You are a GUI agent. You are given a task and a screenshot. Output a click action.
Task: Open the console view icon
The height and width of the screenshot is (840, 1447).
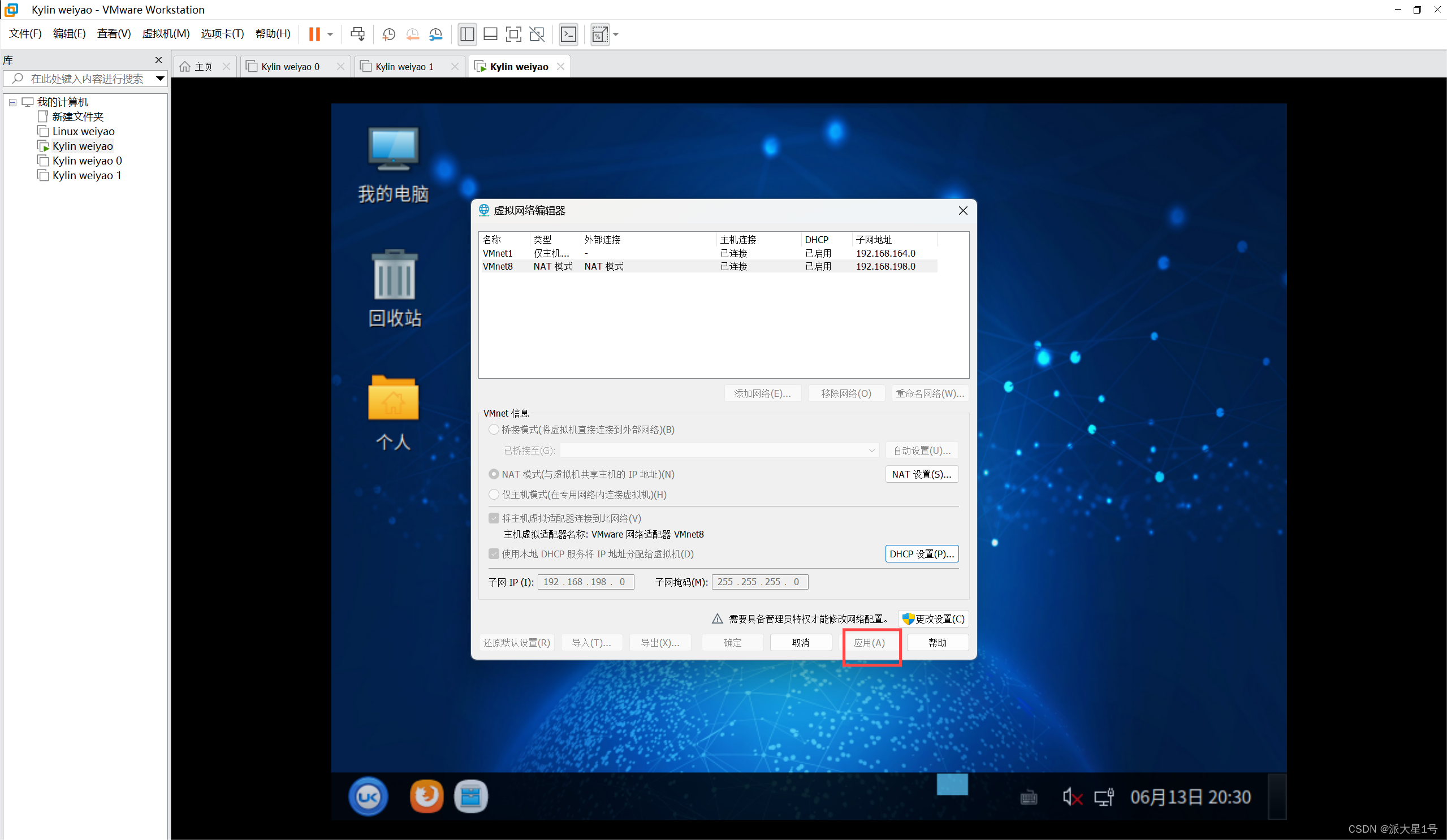[x=568, y=34]
